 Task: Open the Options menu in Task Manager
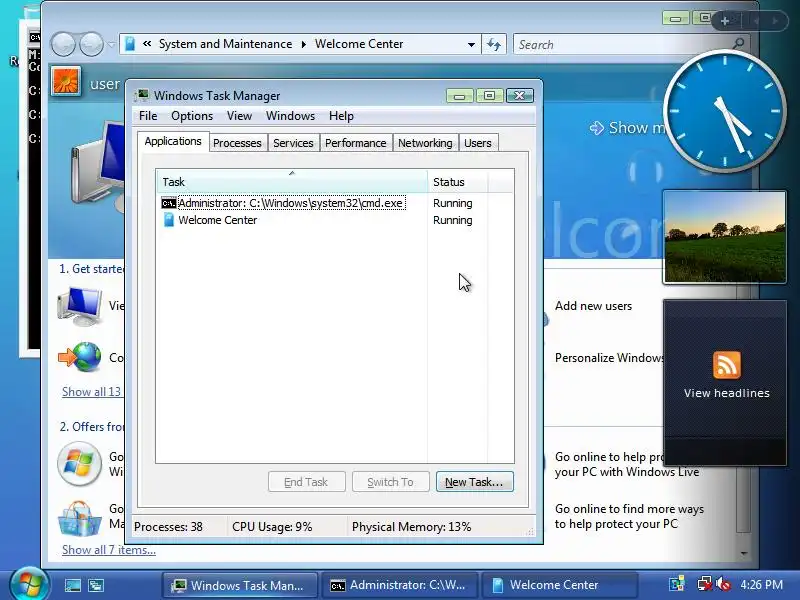192,116
